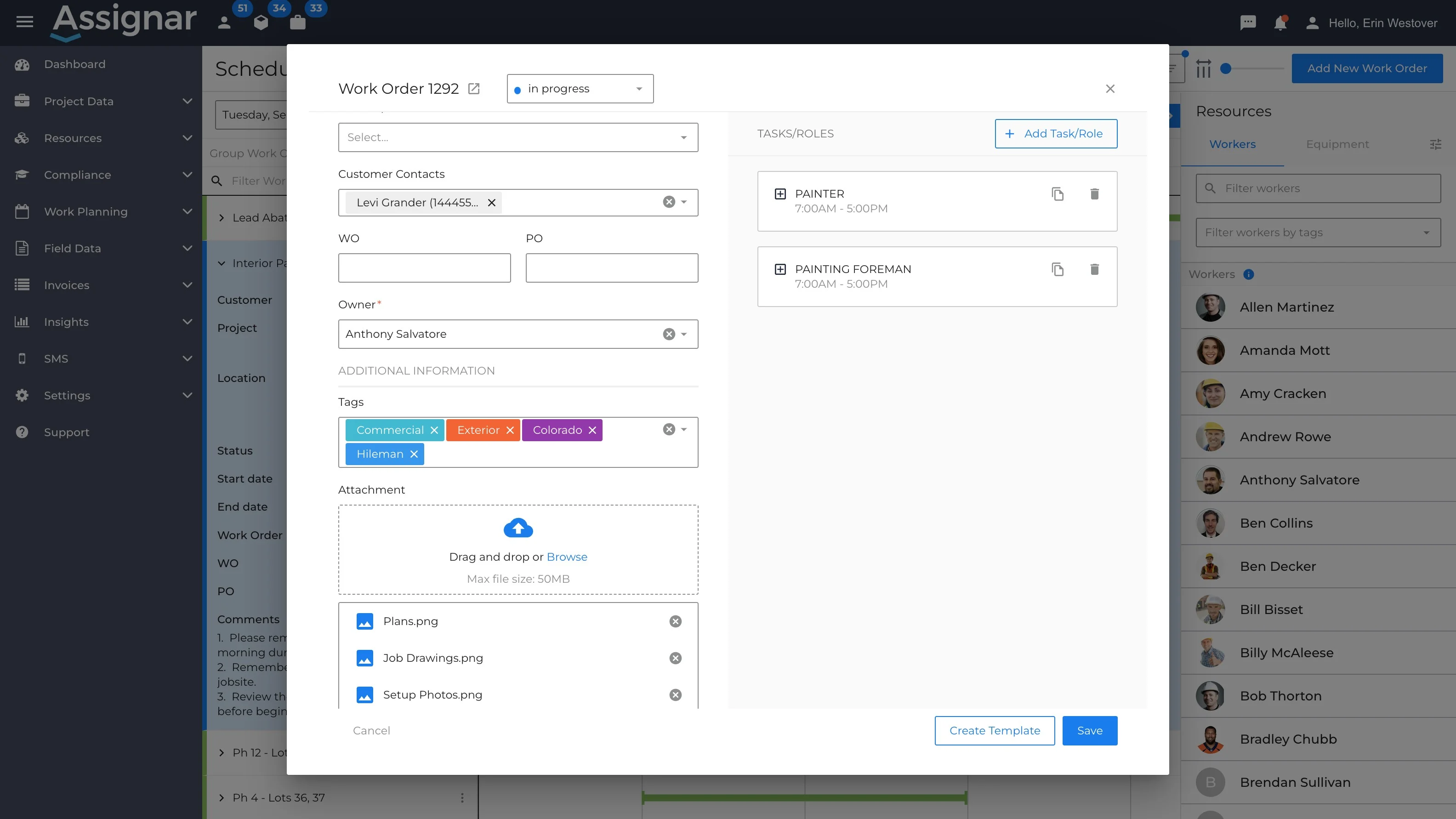Select worker Bradley Chubb

1318,739
